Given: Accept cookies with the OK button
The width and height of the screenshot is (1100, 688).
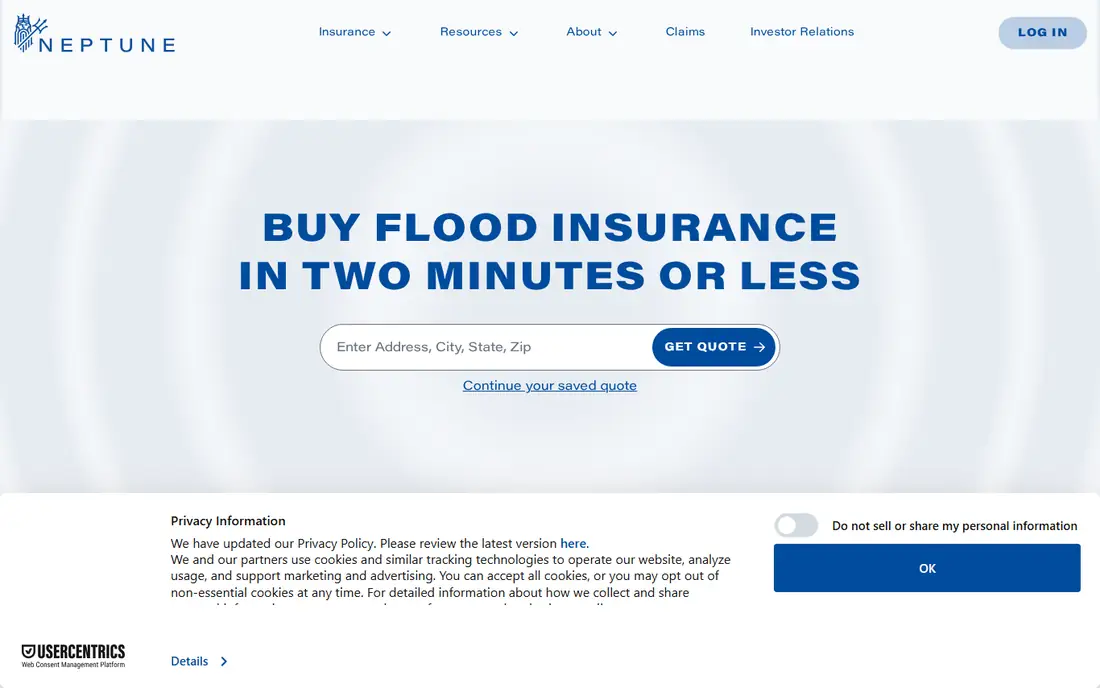Looking at the screenshot, I should pos(927,568).
